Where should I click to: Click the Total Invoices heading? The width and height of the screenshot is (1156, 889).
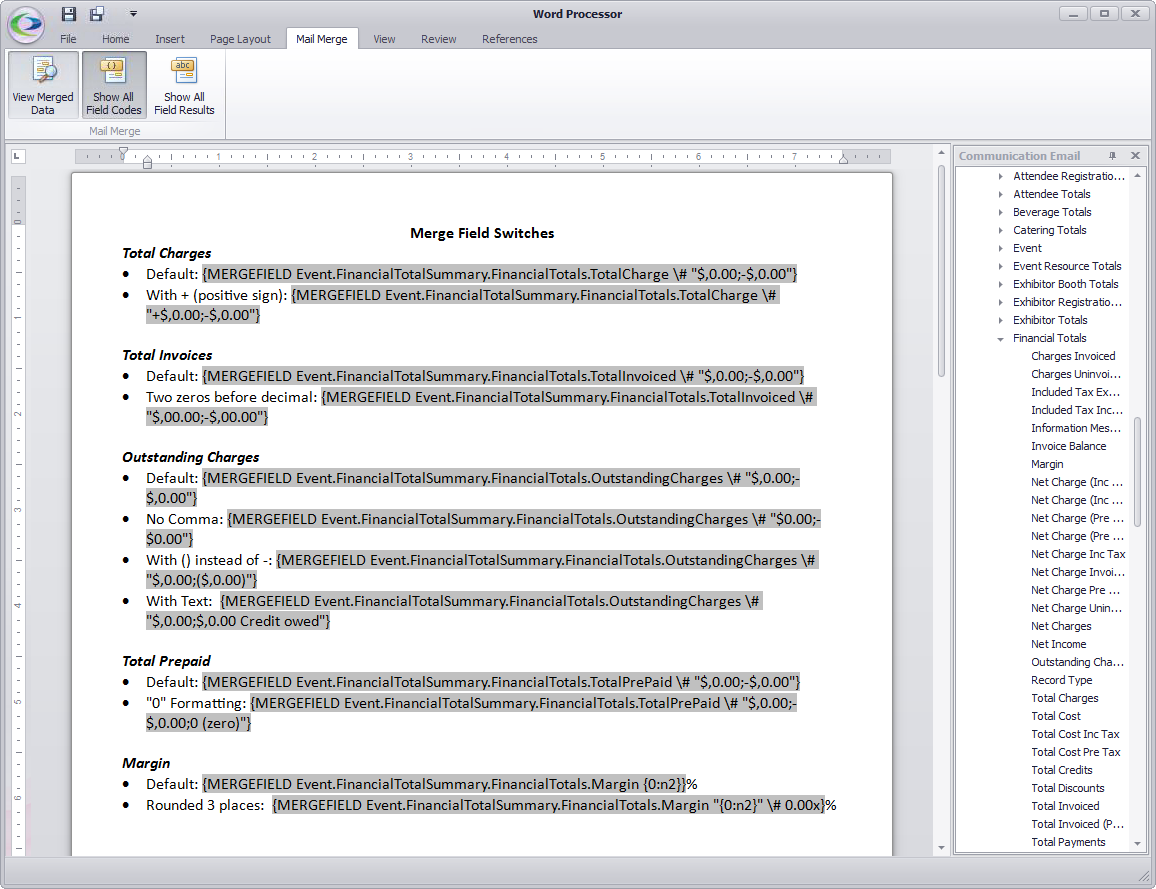(x=167, y=355)
